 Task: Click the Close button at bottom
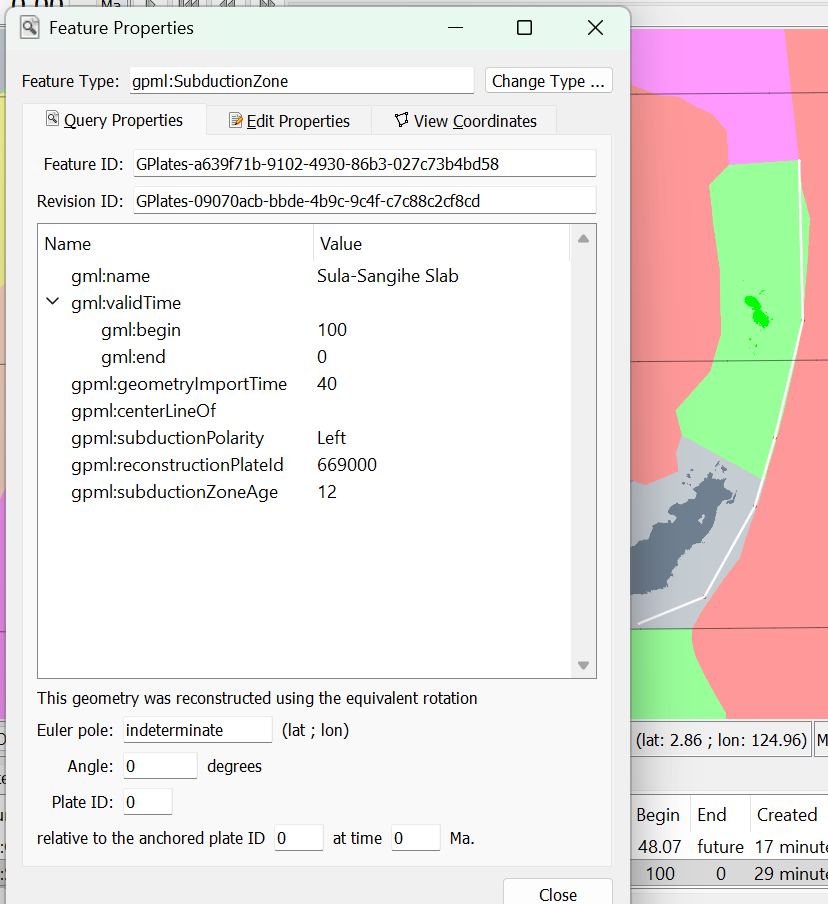(557, 894)
